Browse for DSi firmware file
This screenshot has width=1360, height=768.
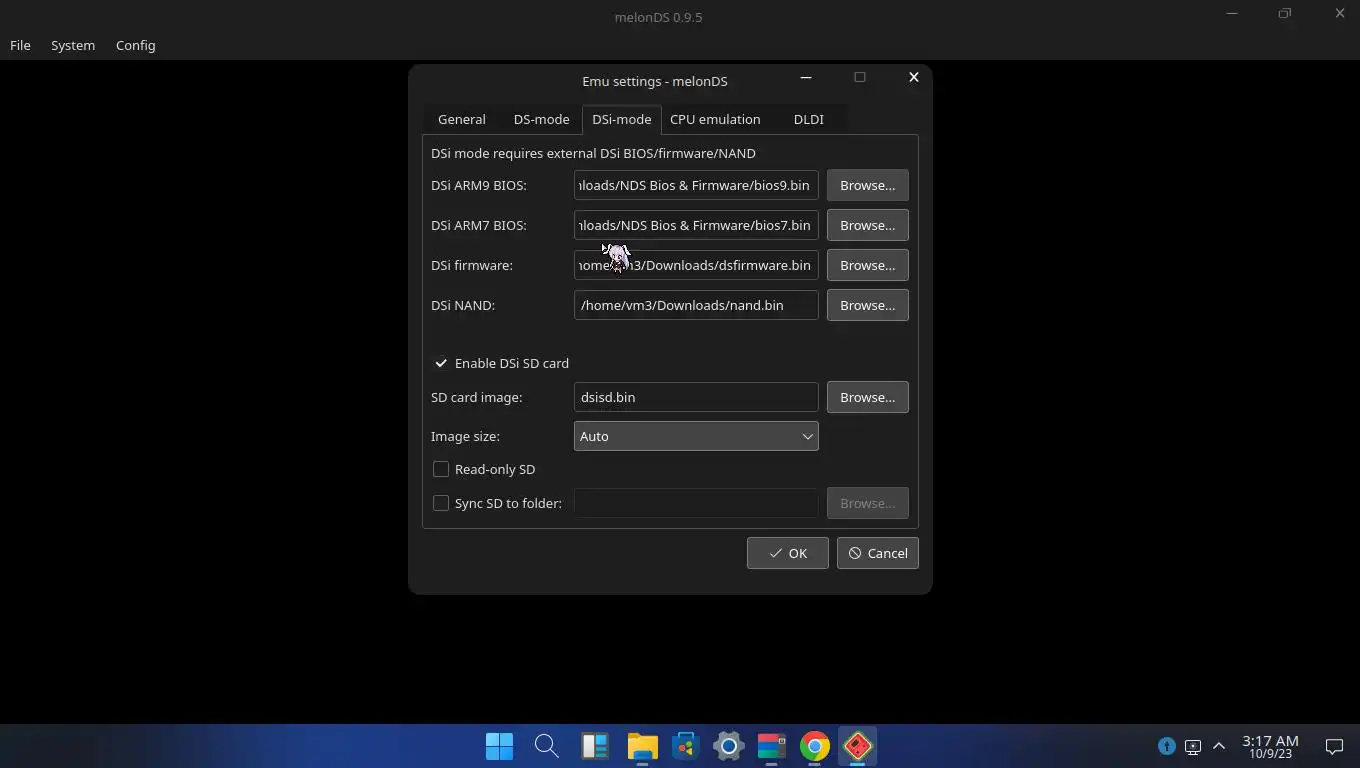[x=867, y=265]
